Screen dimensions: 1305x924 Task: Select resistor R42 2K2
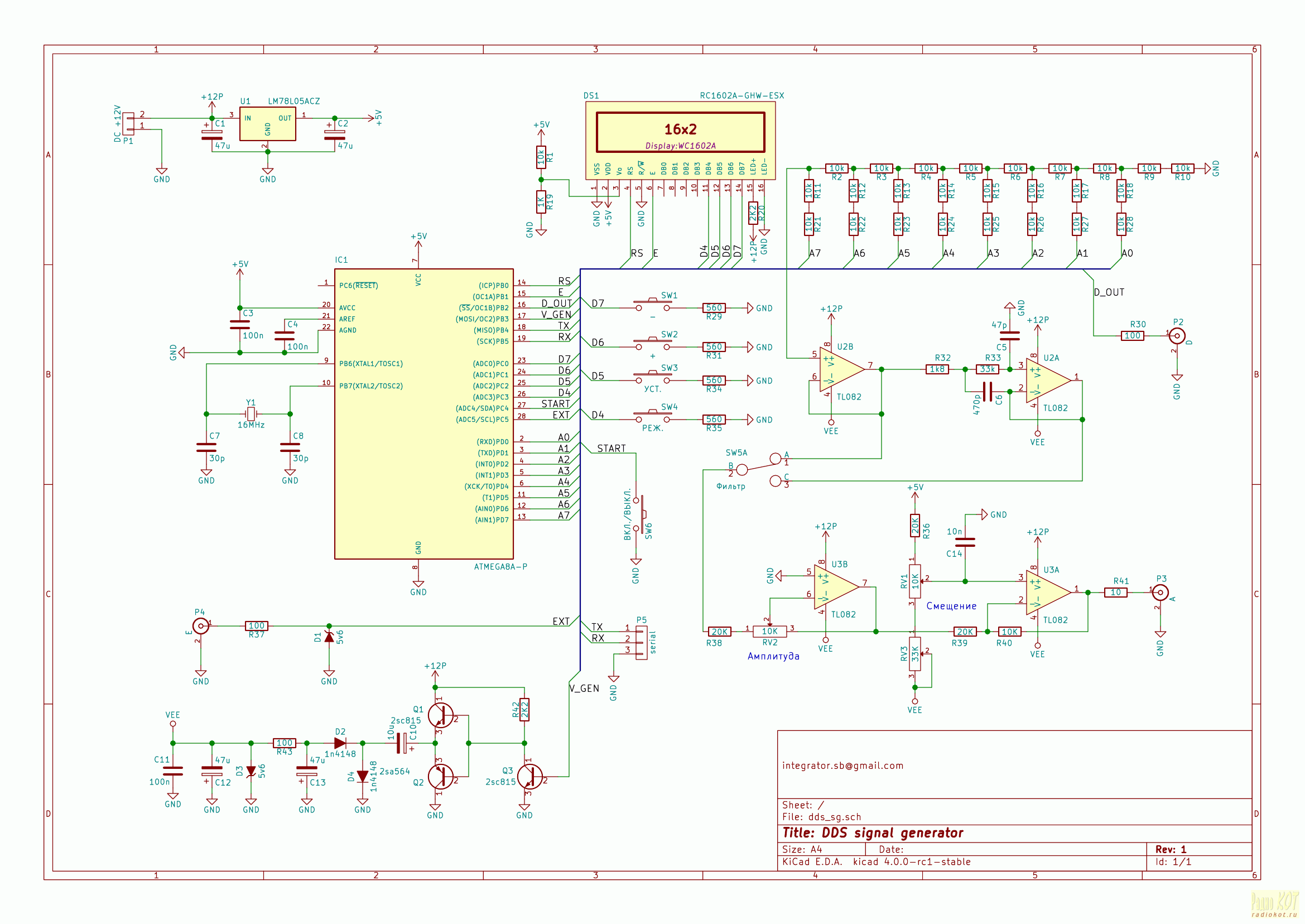tap(524, 710)
